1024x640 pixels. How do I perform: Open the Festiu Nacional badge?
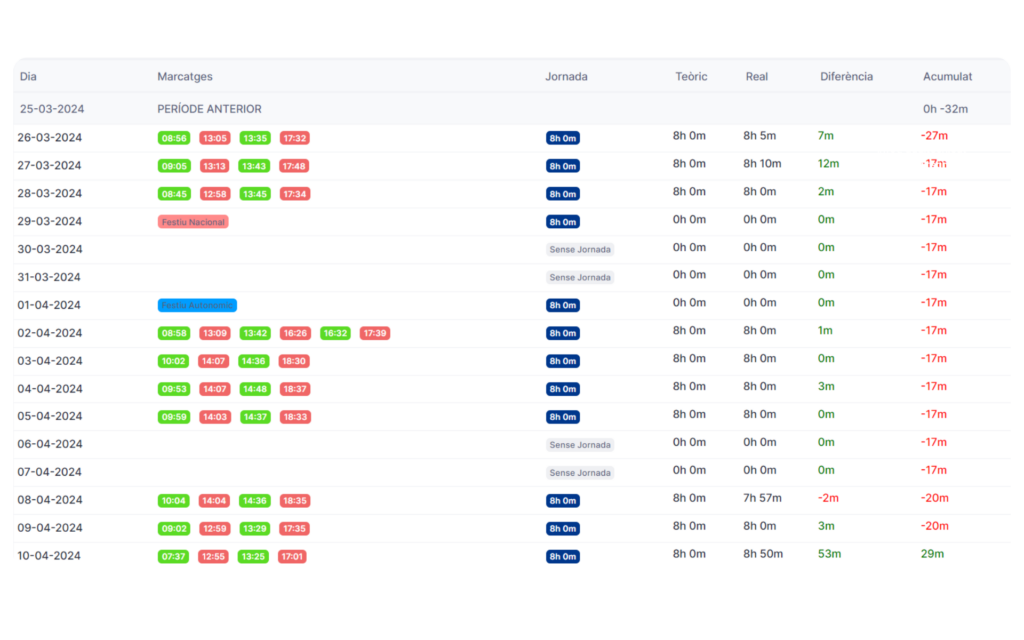pyautogui.click(x=193, y=222)
